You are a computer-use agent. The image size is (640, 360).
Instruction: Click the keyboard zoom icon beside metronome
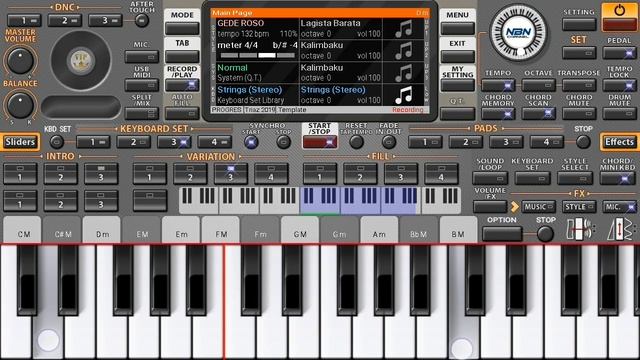(x=580, y=229)
